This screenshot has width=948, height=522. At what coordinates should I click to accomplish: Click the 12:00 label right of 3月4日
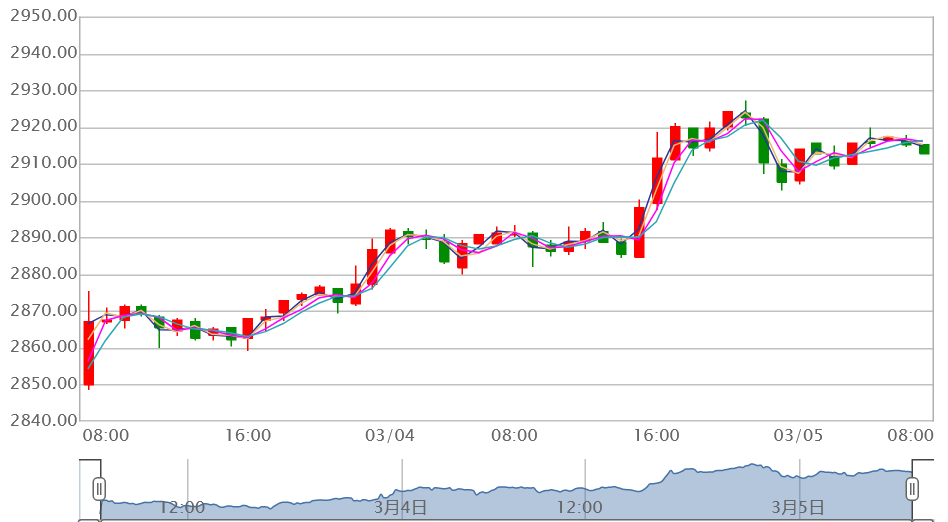click(x=579, y=507)
